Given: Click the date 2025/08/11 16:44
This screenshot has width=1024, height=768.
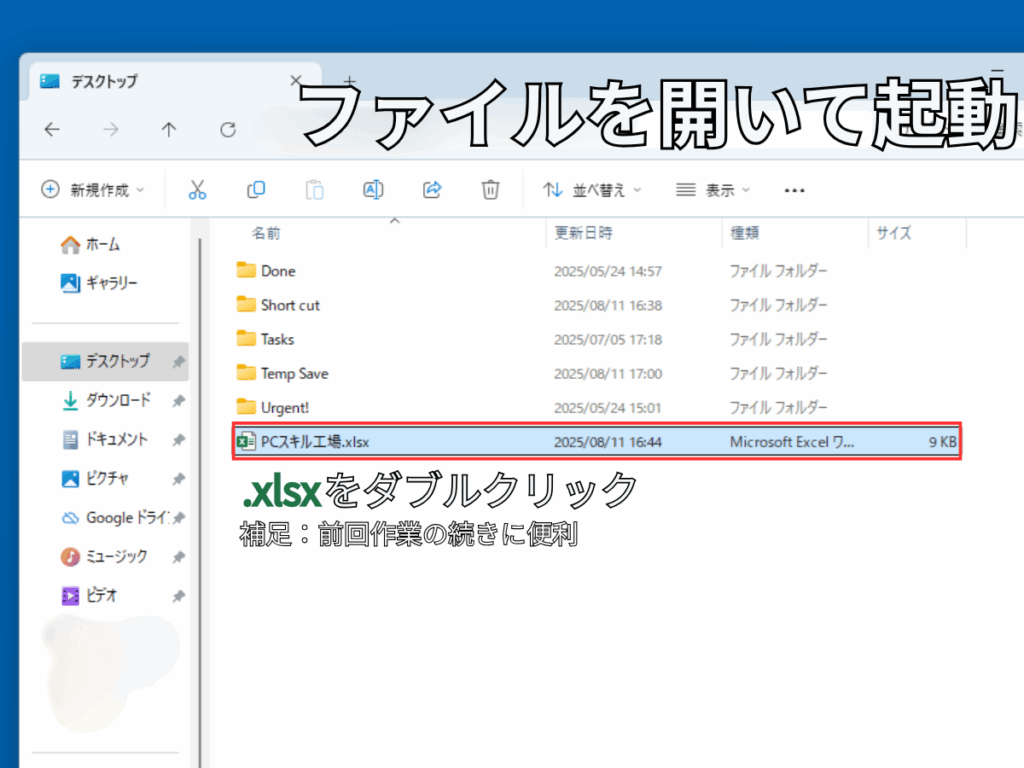Looking at the screenshot, I should (608, 442).
